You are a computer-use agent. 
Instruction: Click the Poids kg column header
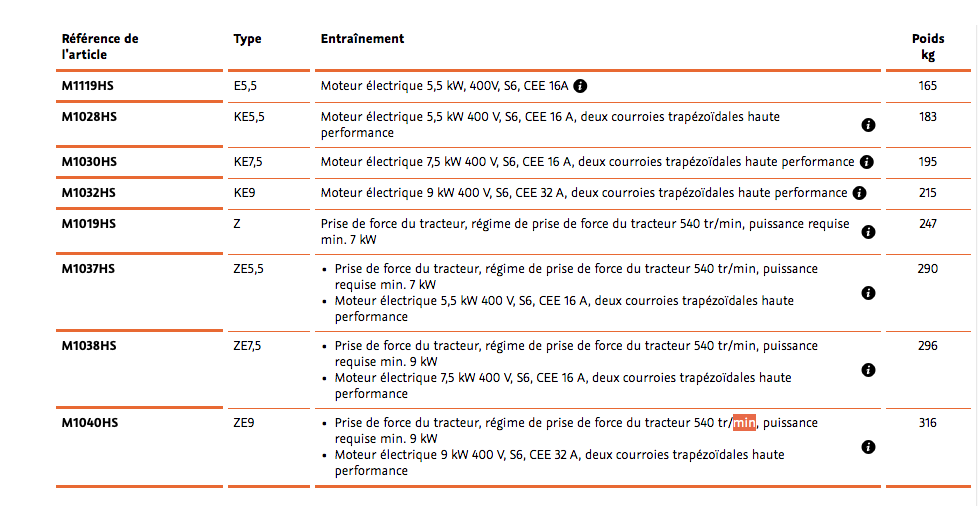[927, 47]
